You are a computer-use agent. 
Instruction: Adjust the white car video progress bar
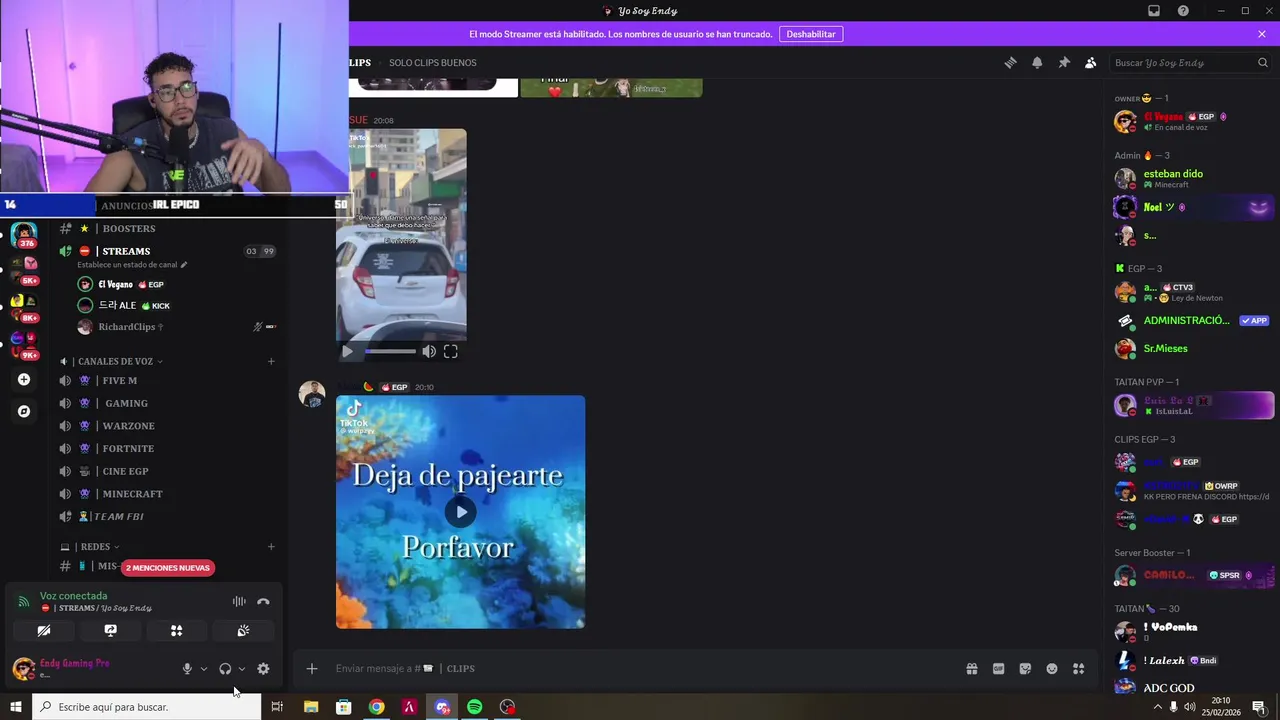390,351
